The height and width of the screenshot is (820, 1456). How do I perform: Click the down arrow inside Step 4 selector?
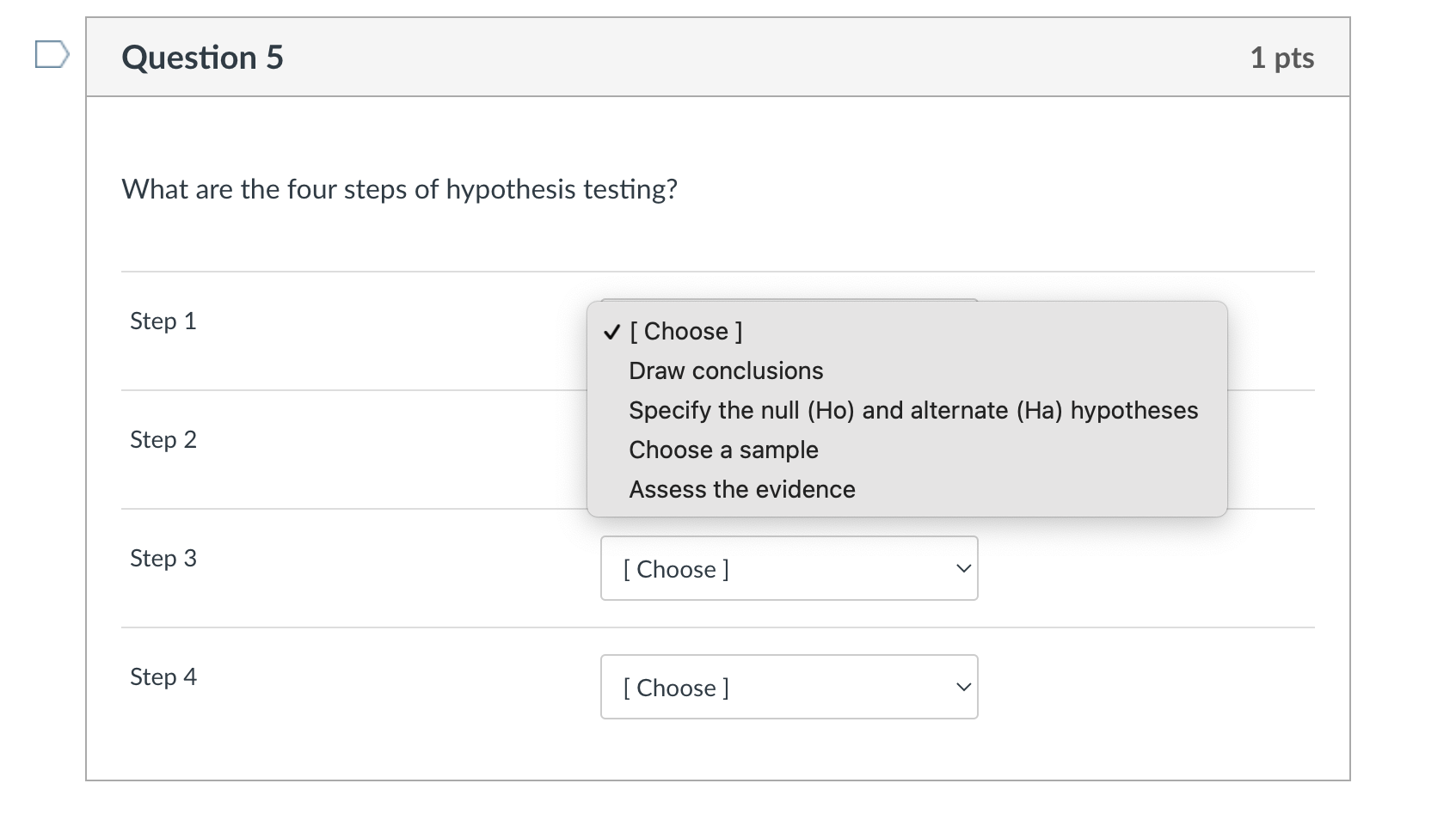point(961,687)
